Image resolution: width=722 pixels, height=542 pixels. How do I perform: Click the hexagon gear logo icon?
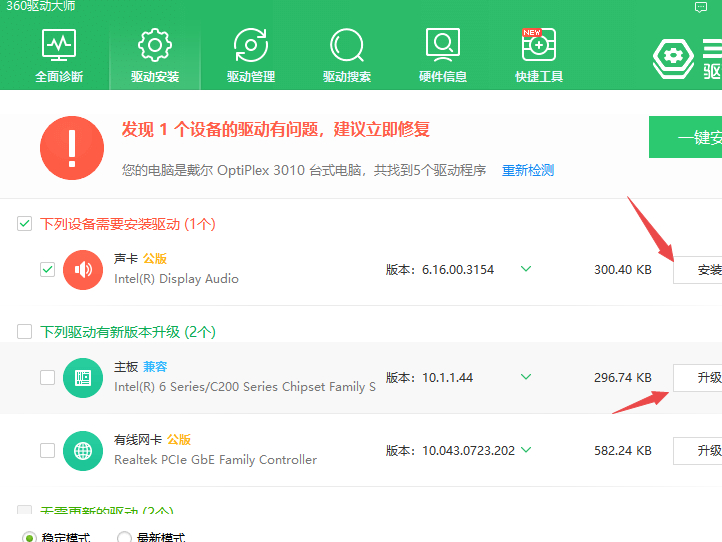(673, 58)
